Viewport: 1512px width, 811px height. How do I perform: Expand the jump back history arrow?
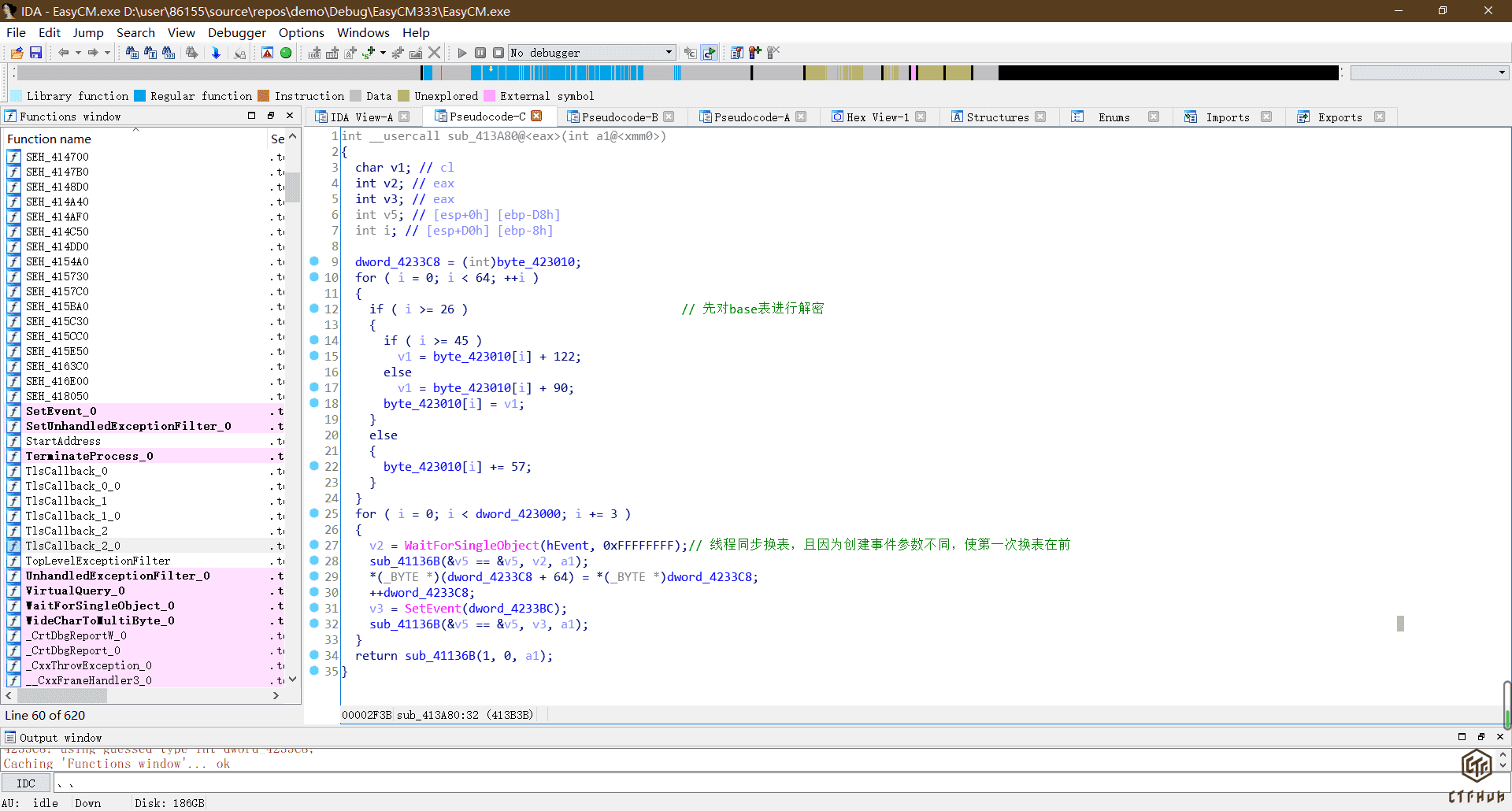click(x=78, y=53)
